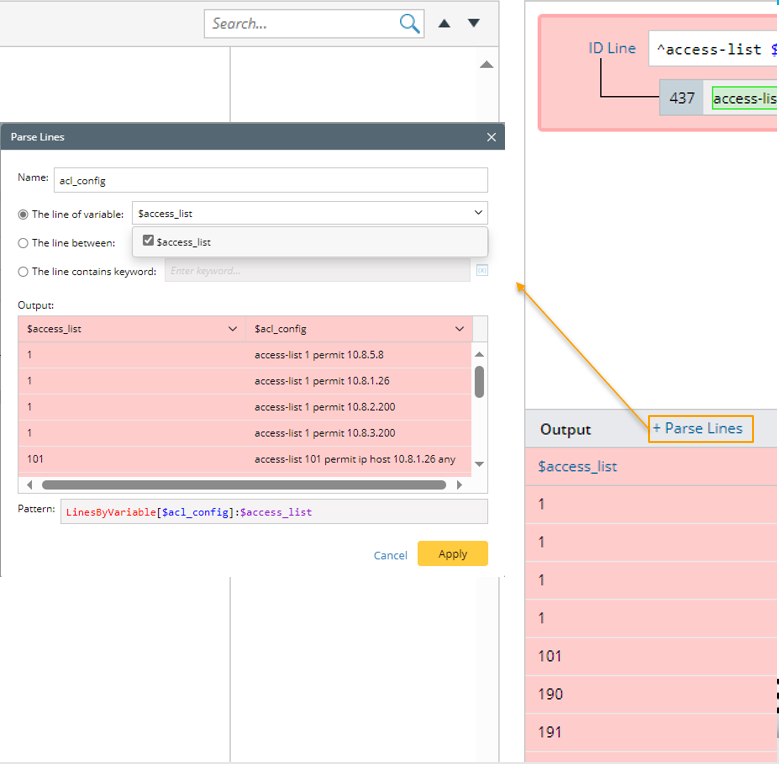Screen dimensions: 779x764
Task: Click the search magnifier icon
Action: point(409,24)
